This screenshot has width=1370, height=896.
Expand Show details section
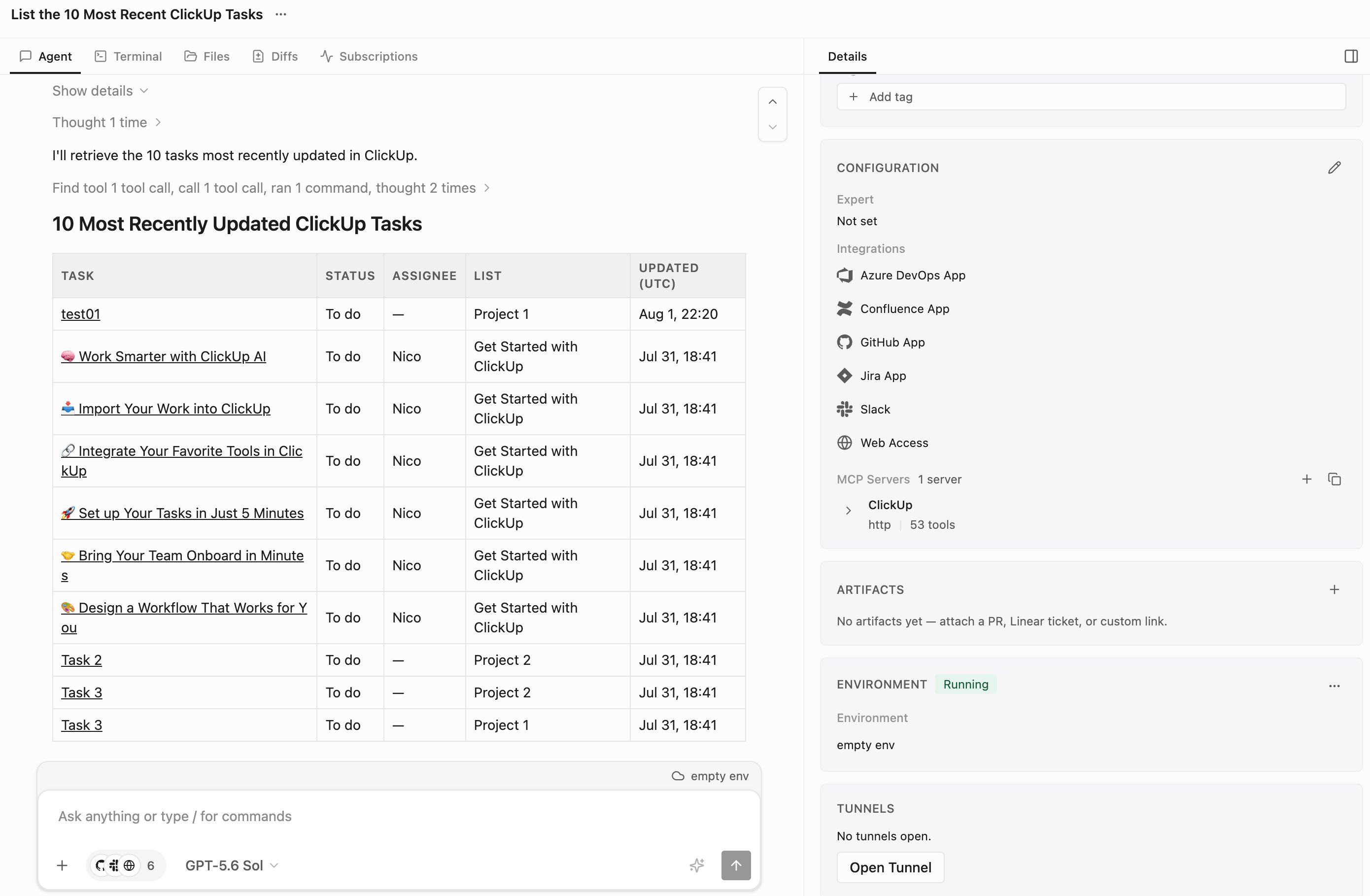(x=100, y=90)
